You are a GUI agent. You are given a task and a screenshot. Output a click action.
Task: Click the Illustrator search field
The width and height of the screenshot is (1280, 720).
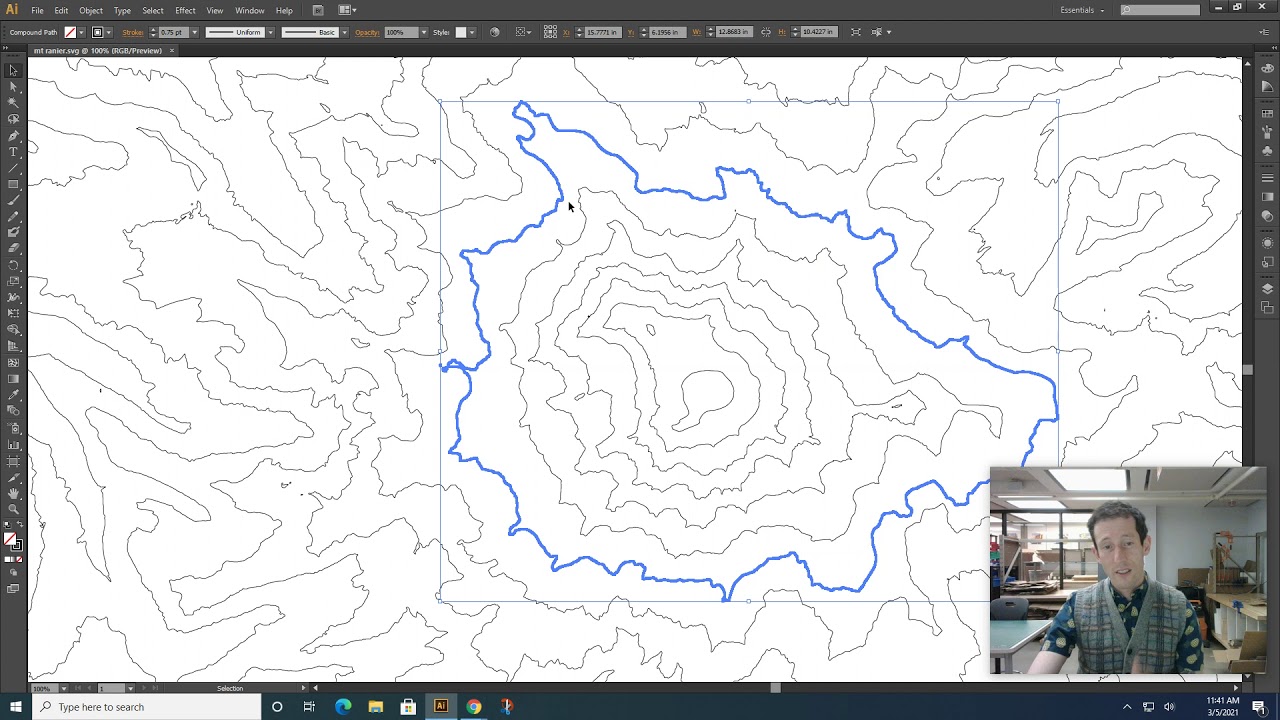pyautogui.click(x=1160, y=10)
